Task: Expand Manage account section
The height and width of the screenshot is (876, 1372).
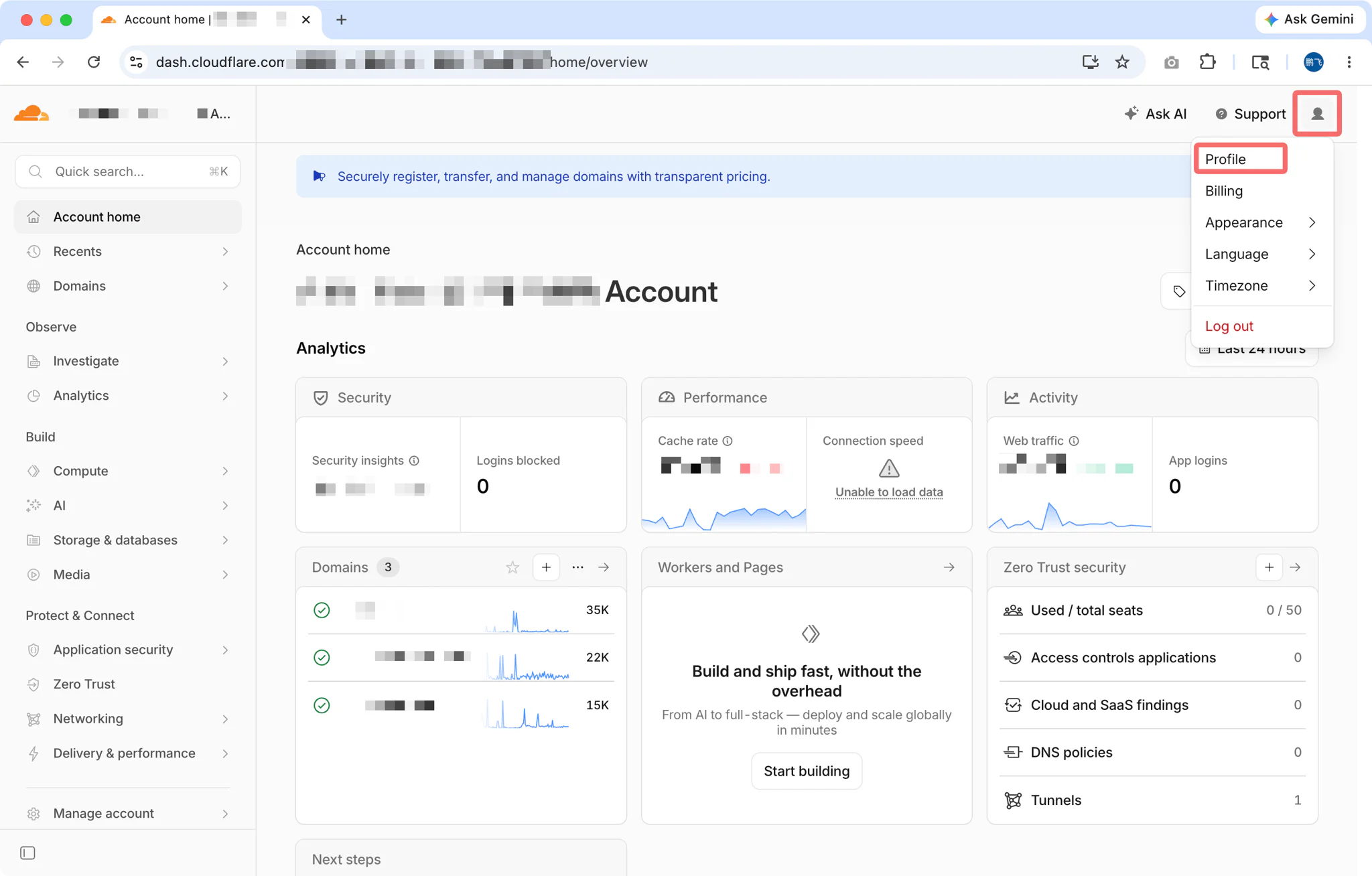Action: click(x=128, y=813)
